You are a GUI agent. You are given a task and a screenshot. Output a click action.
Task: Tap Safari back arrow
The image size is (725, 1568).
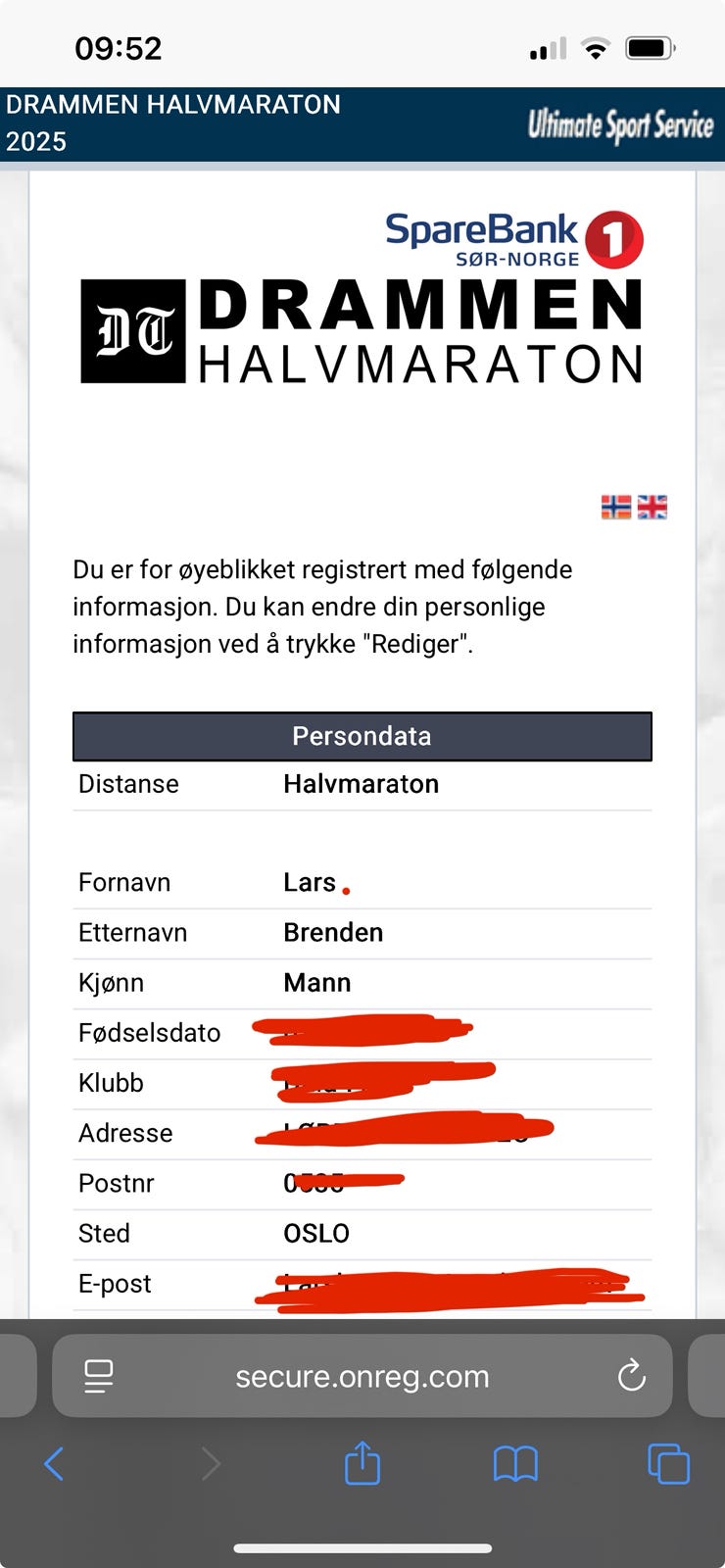[54, 1464]
